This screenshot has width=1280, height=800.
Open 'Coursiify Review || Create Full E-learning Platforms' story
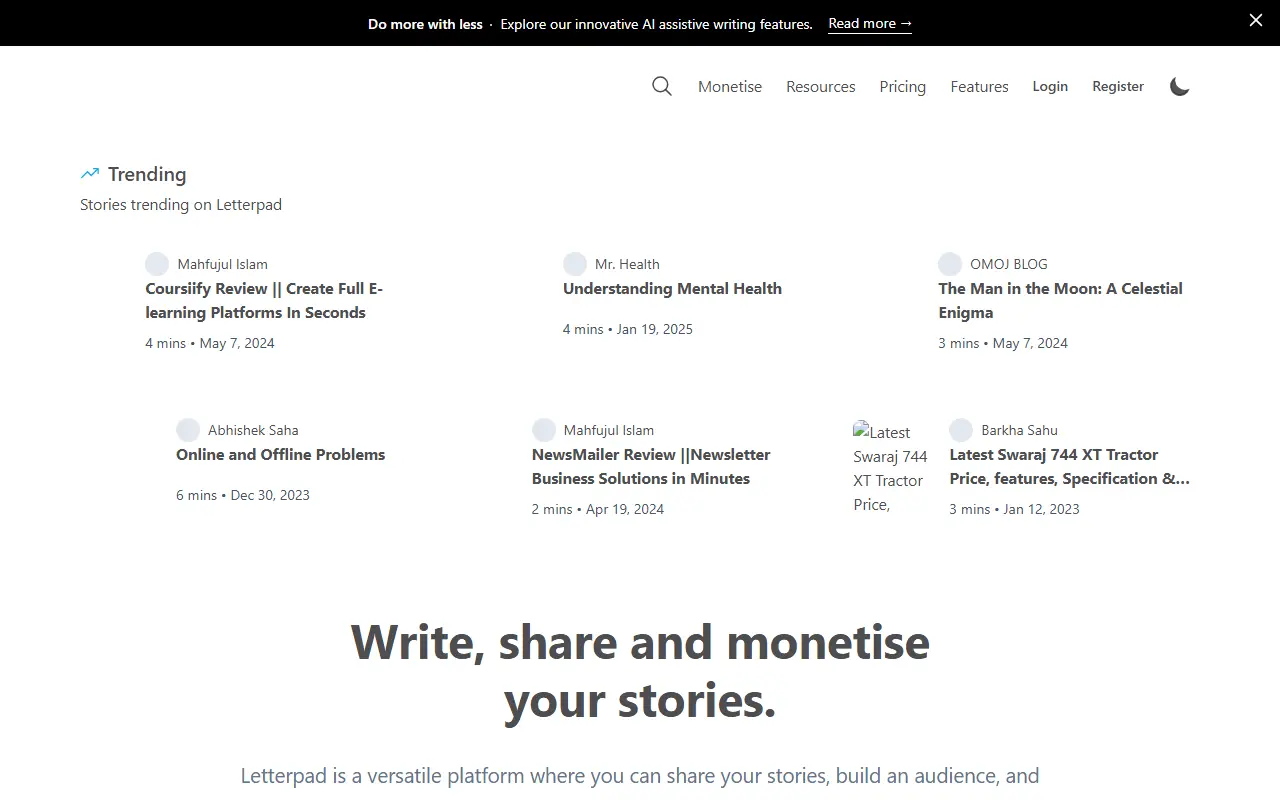264,301
